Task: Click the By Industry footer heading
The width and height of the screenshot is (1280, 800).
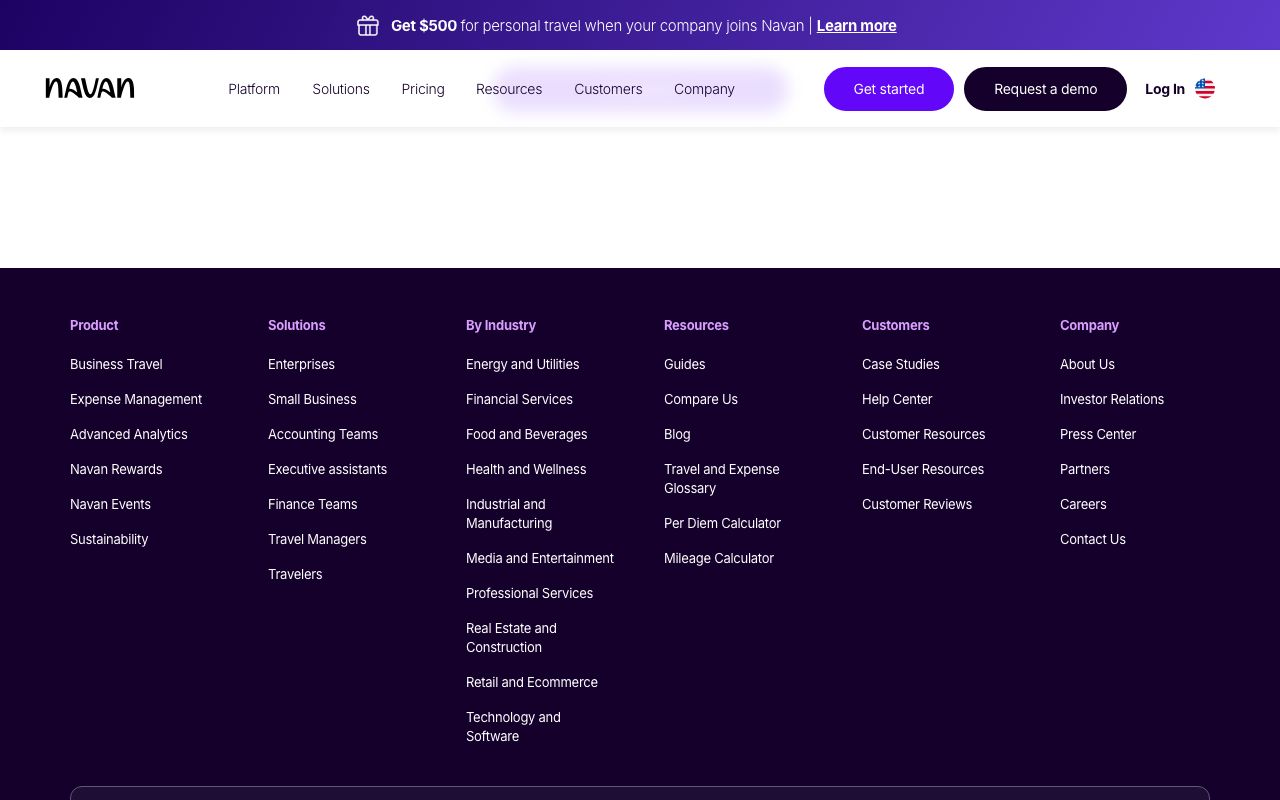Action: pos(501,326)
